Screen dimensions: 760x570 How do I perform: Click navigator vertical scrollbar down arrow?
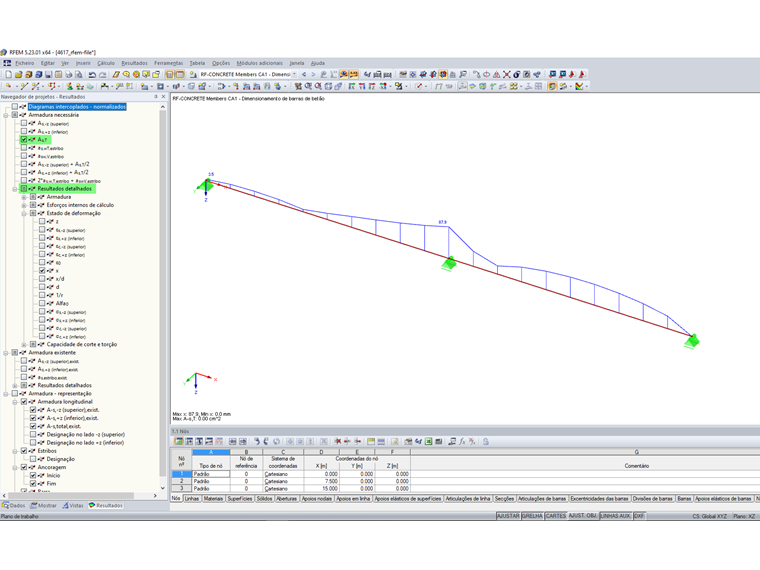(x=163, y=488)
